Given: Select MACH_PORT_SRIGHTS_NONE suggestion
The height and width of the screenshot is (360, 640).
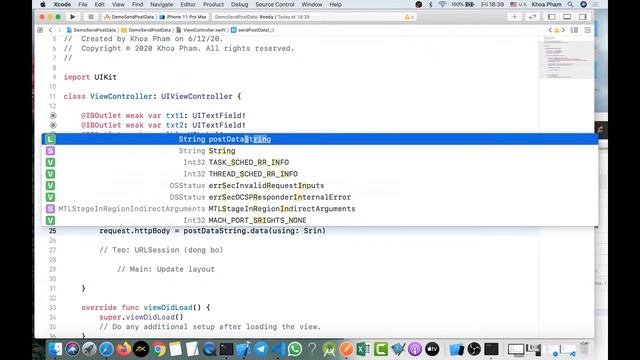Looking at the screenshot, I should pos(320,220).
